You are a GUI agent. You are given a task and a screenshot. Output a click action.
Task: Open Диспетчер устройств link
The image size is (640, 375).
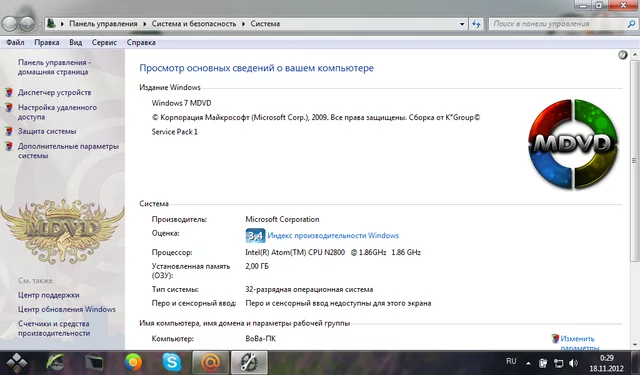[x=54, y=93]
